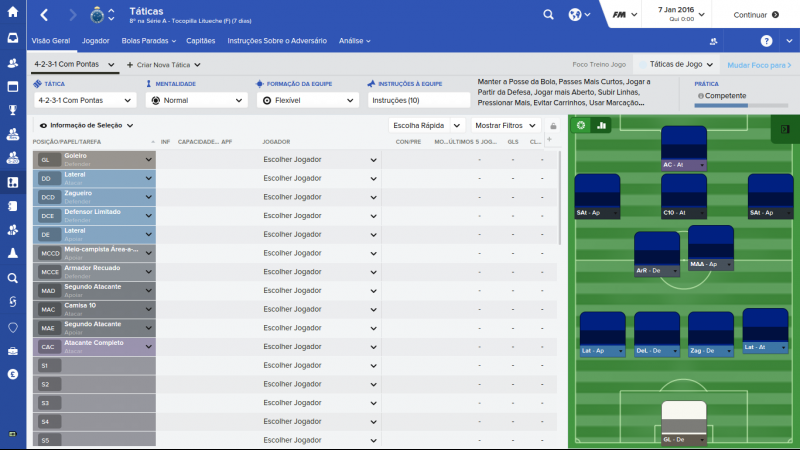Click the search magnifier in top bar
Viewport: 800px width, 450px height.
[548, 16]
